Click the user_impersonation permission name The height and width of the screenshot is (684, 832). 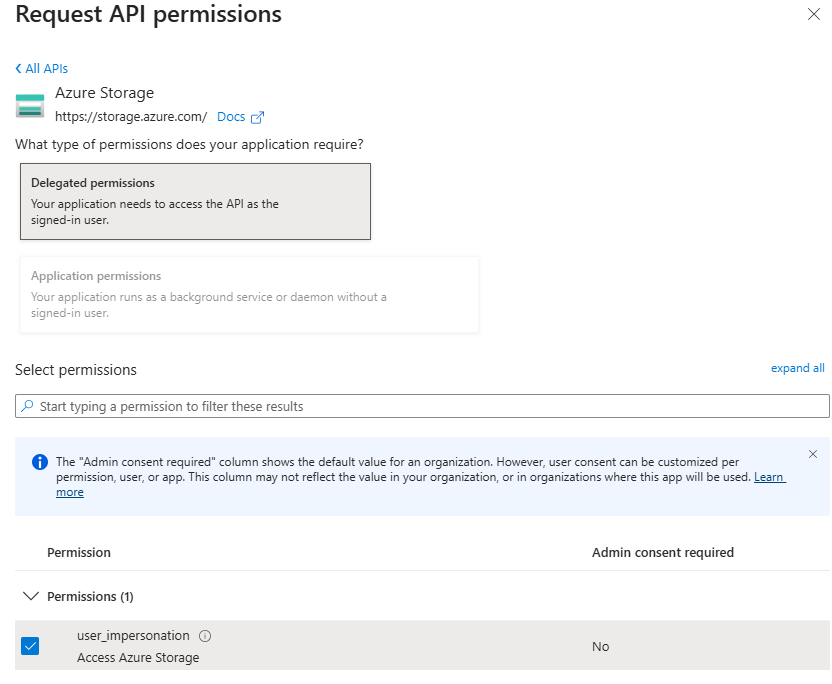(x=133, y=636)
